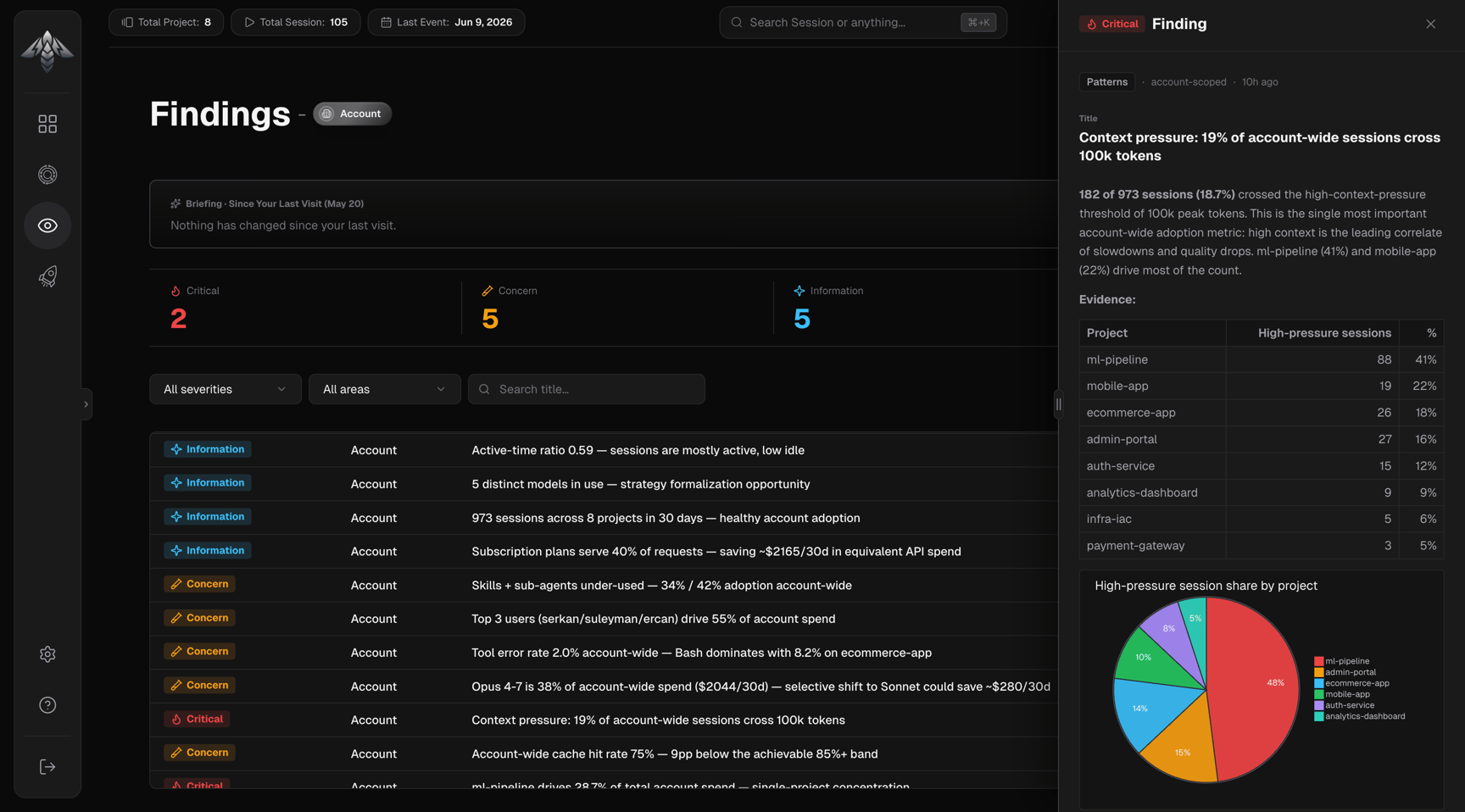1465x812 pixels.
Task: Click Information badge on Active-time row
Action: point(208,449)
